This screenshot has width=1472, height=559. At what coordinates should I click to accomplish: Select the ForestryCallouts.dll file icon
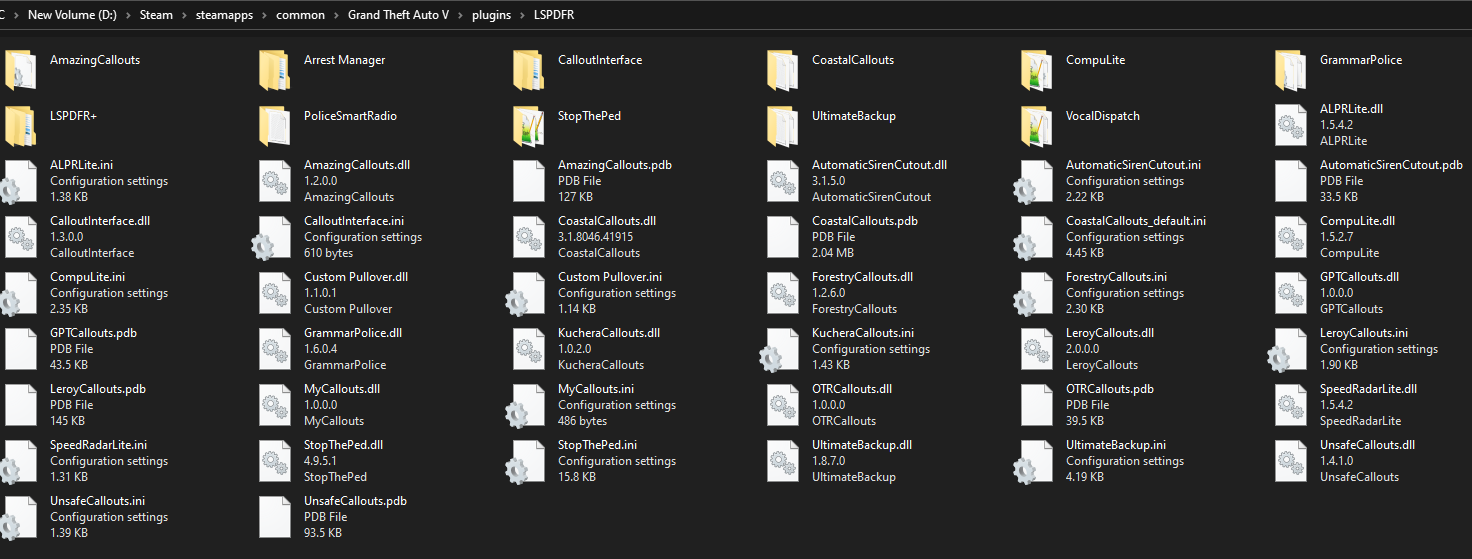tap(782, 293)
